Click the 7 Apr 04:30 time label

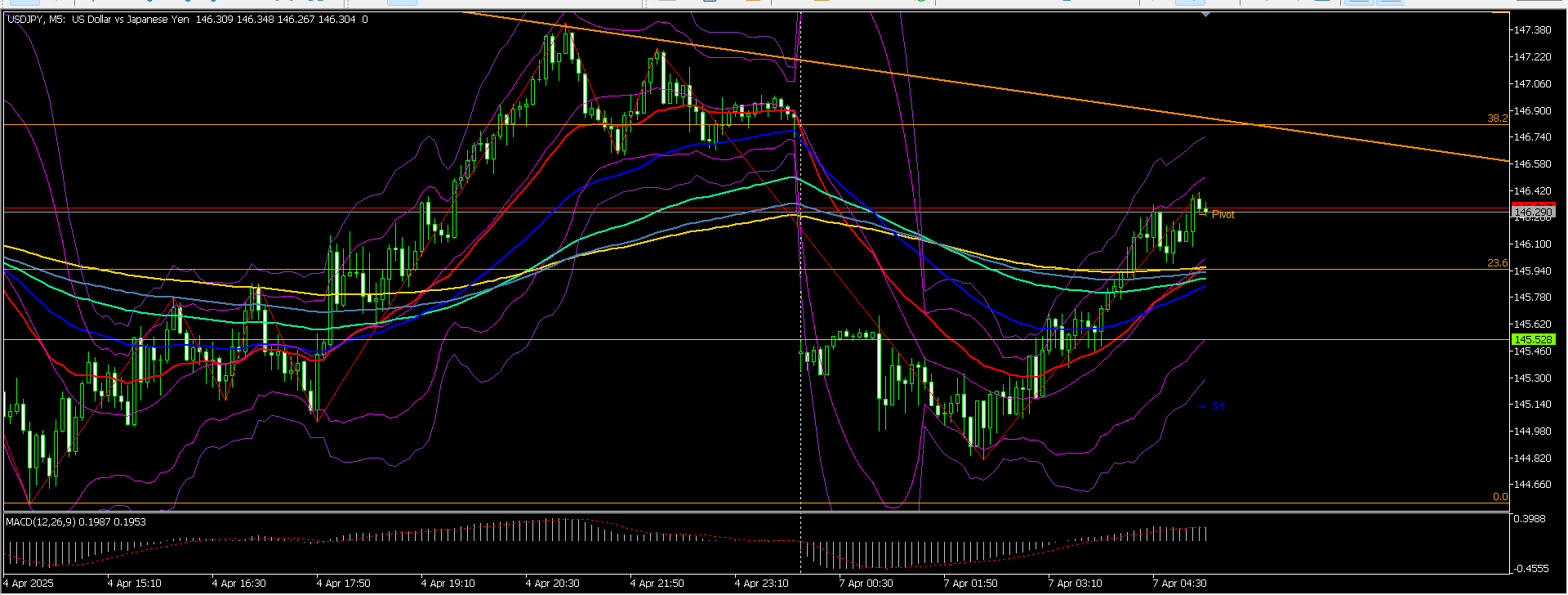1179,584
